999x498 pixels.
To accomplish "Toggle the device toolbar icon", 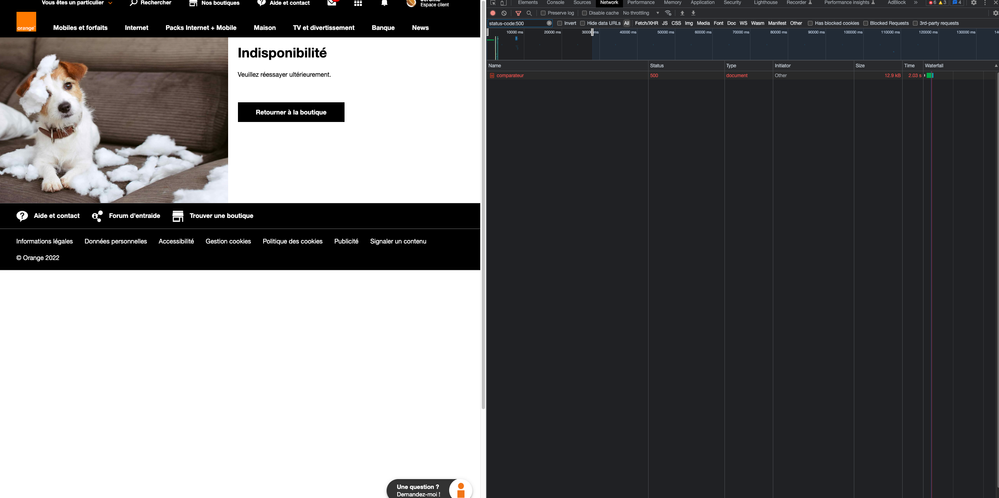I will [503, 3].
